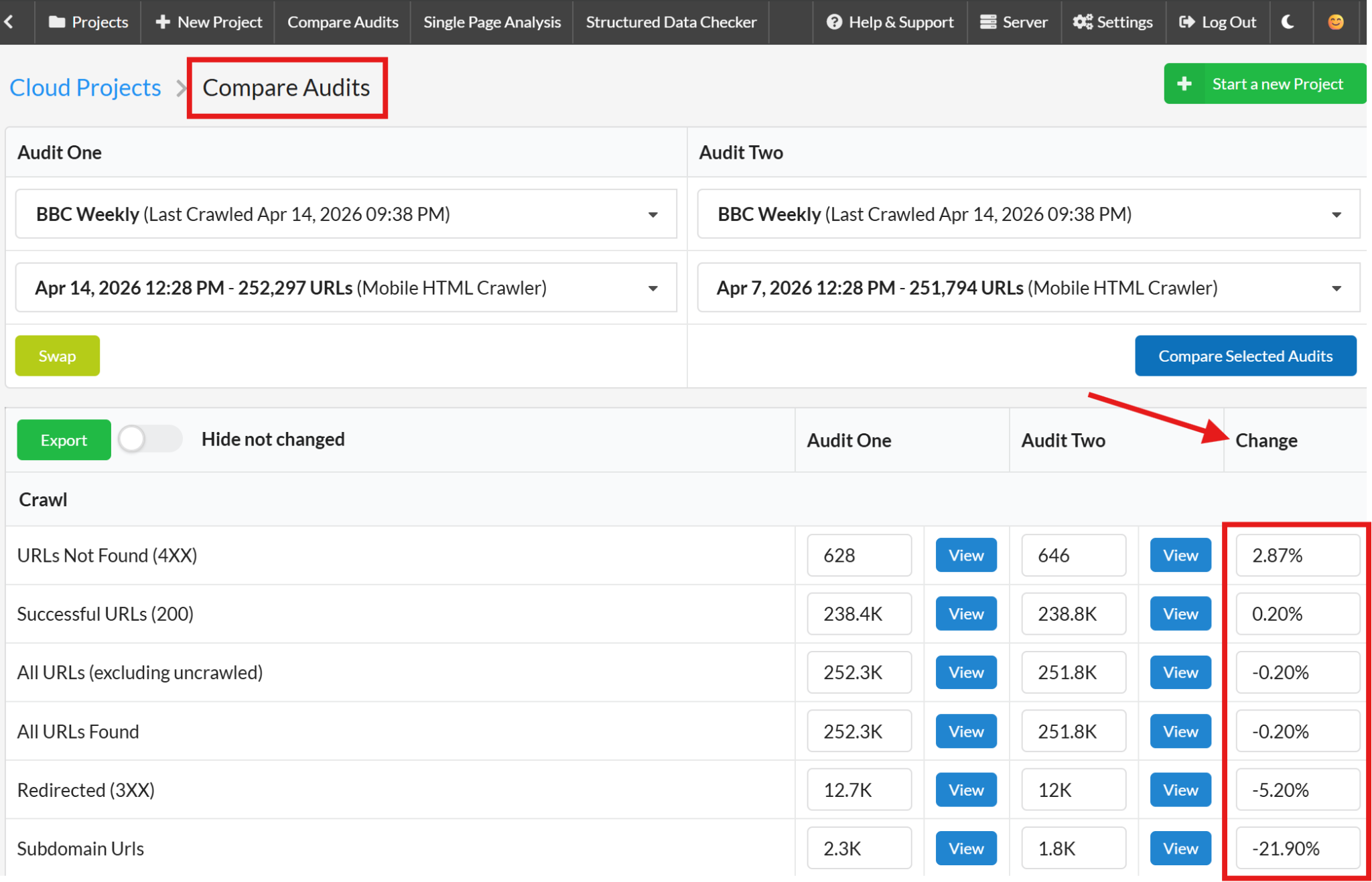This screenshot has width=1372, height=882.
Task: Log out using the exit icon
Action: [1188, 21]
